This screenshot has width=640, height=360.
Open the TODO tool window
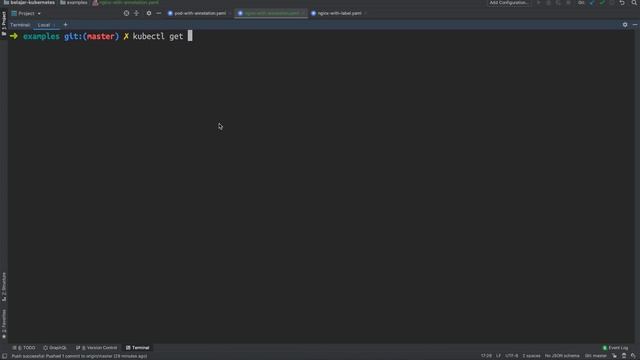24,348
